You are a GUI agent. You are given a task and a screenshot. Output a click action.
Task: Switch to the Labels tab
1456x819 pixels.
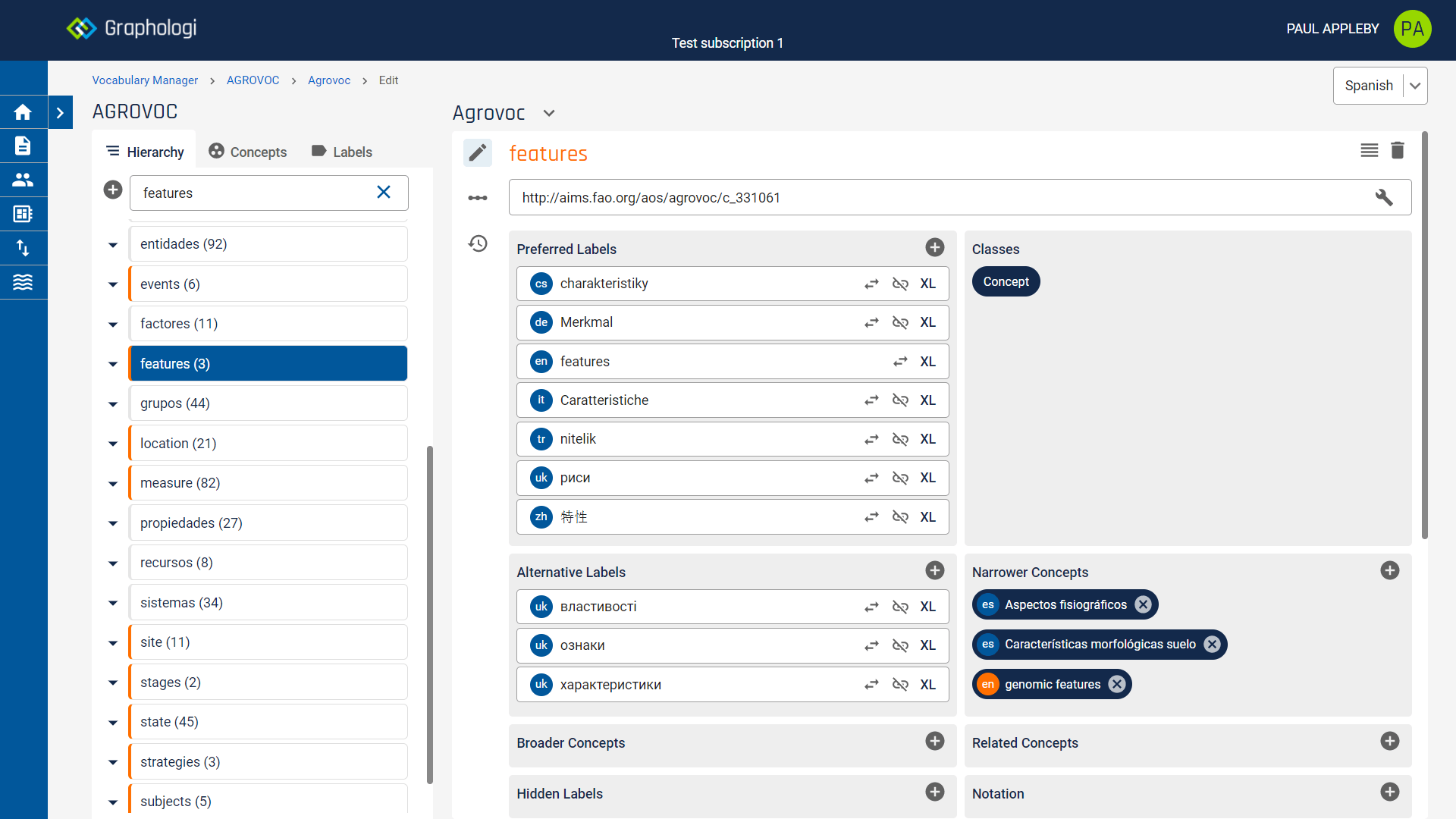342,152
